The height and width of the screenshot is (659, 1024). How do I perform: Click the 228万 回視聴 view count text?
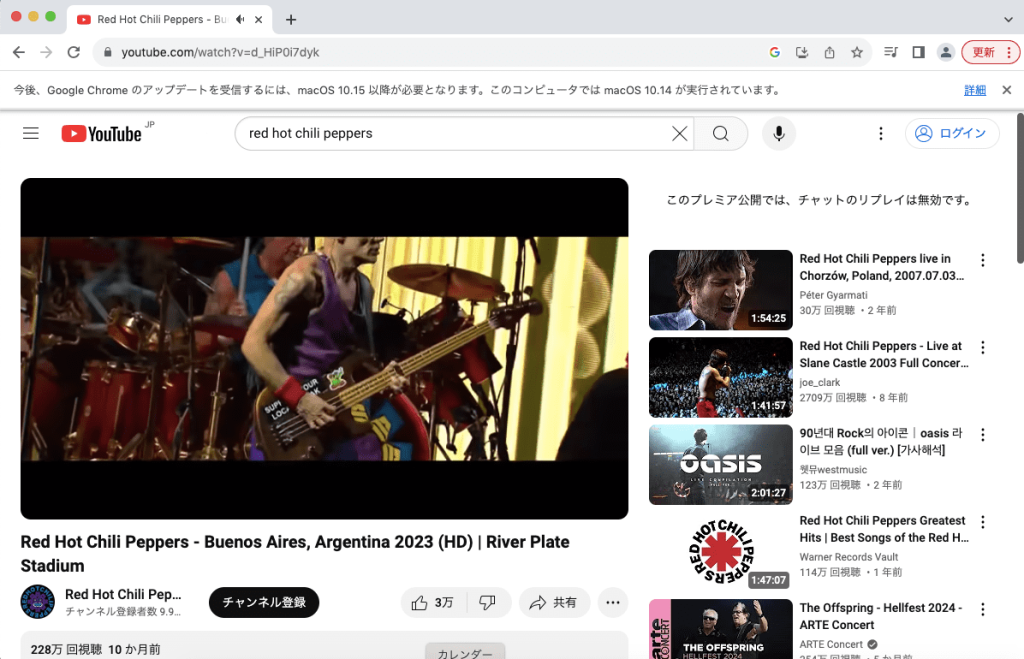coord(67,649)
